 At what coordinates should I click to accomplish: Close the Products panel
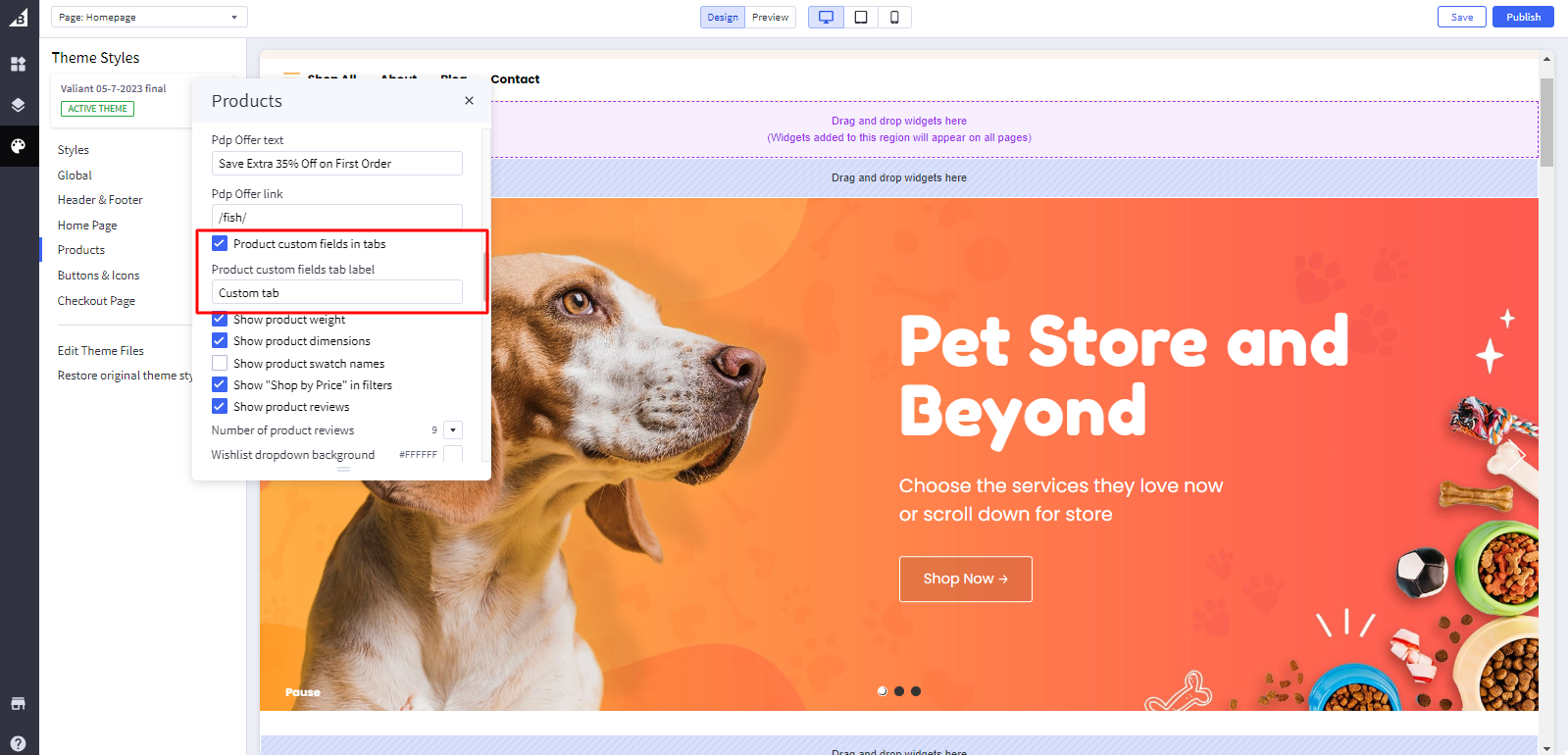tap(469, 100)
